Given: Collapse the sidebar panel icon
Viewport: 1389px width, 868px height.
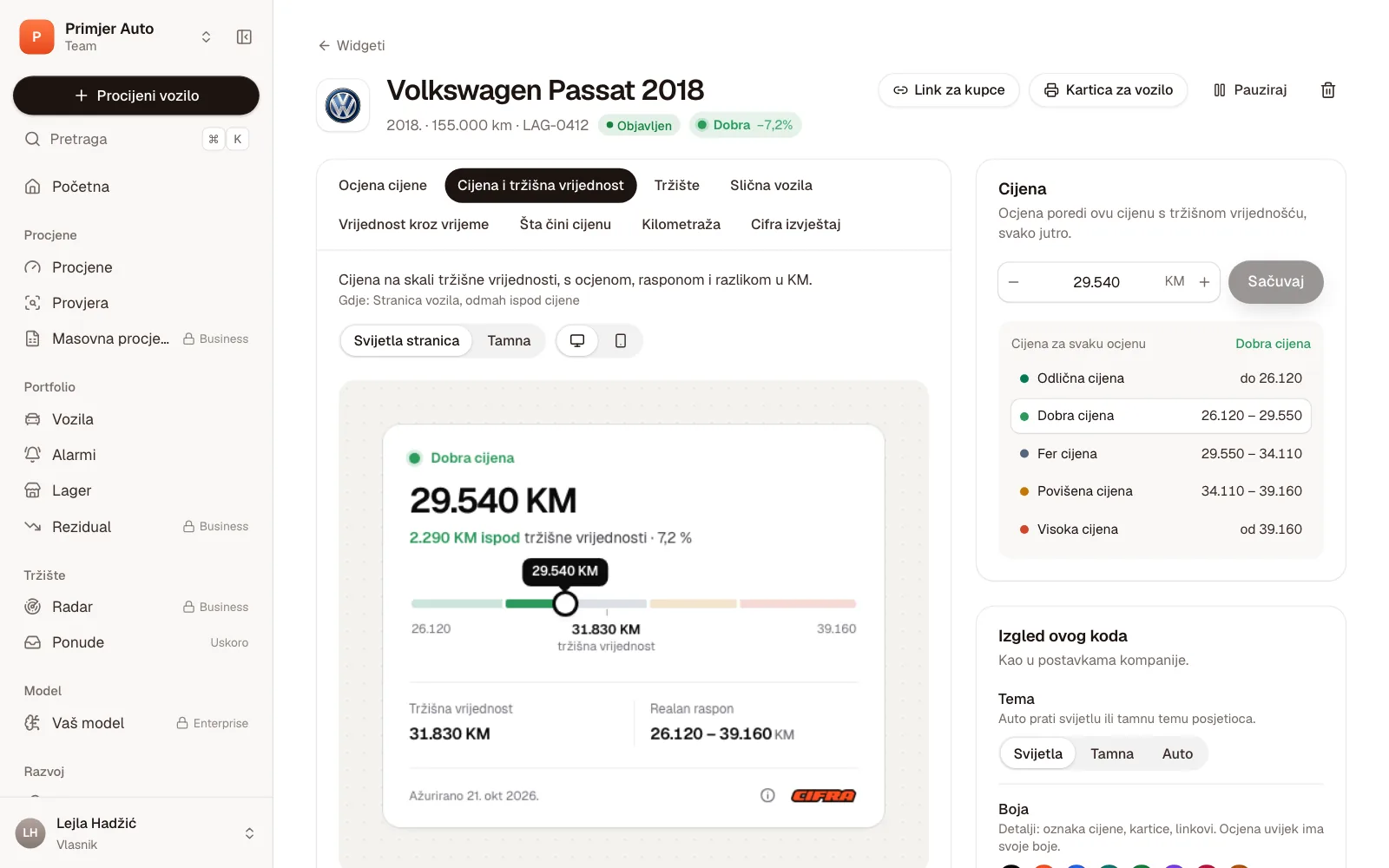Looking at the screenshot, I should 244,36.
